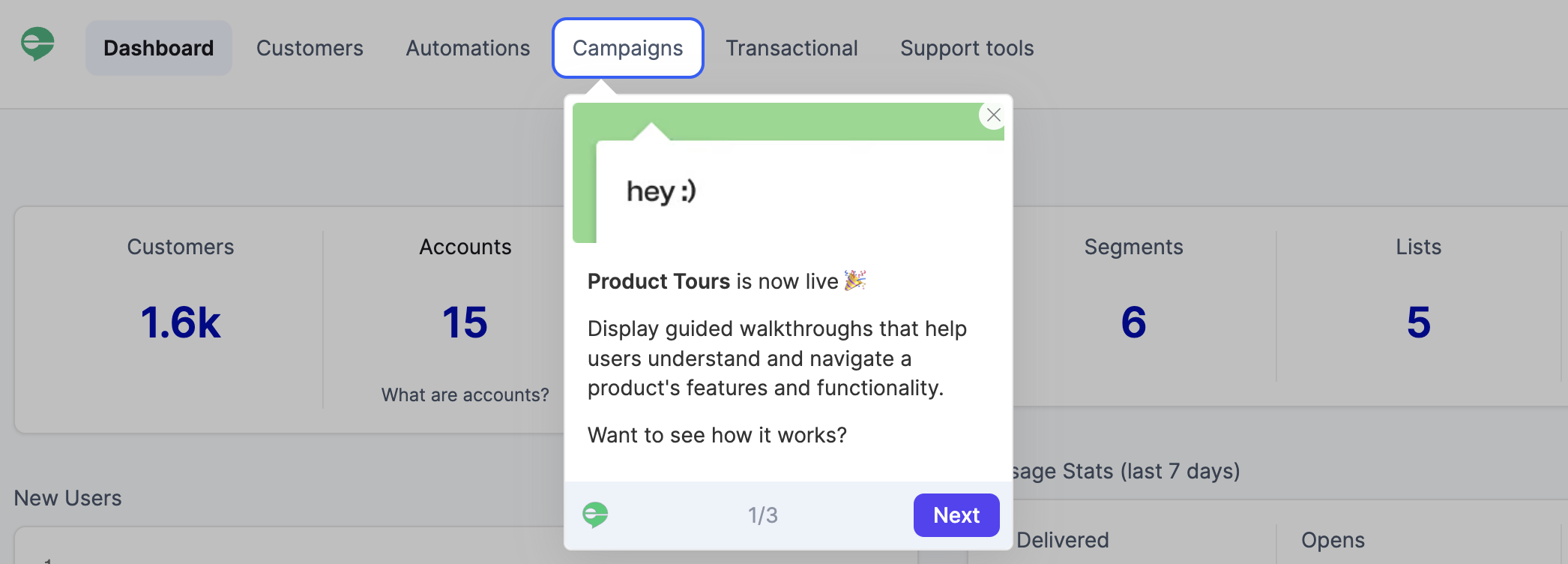
Task: Click the Lists count of 5
Action: coord(1418,323)
